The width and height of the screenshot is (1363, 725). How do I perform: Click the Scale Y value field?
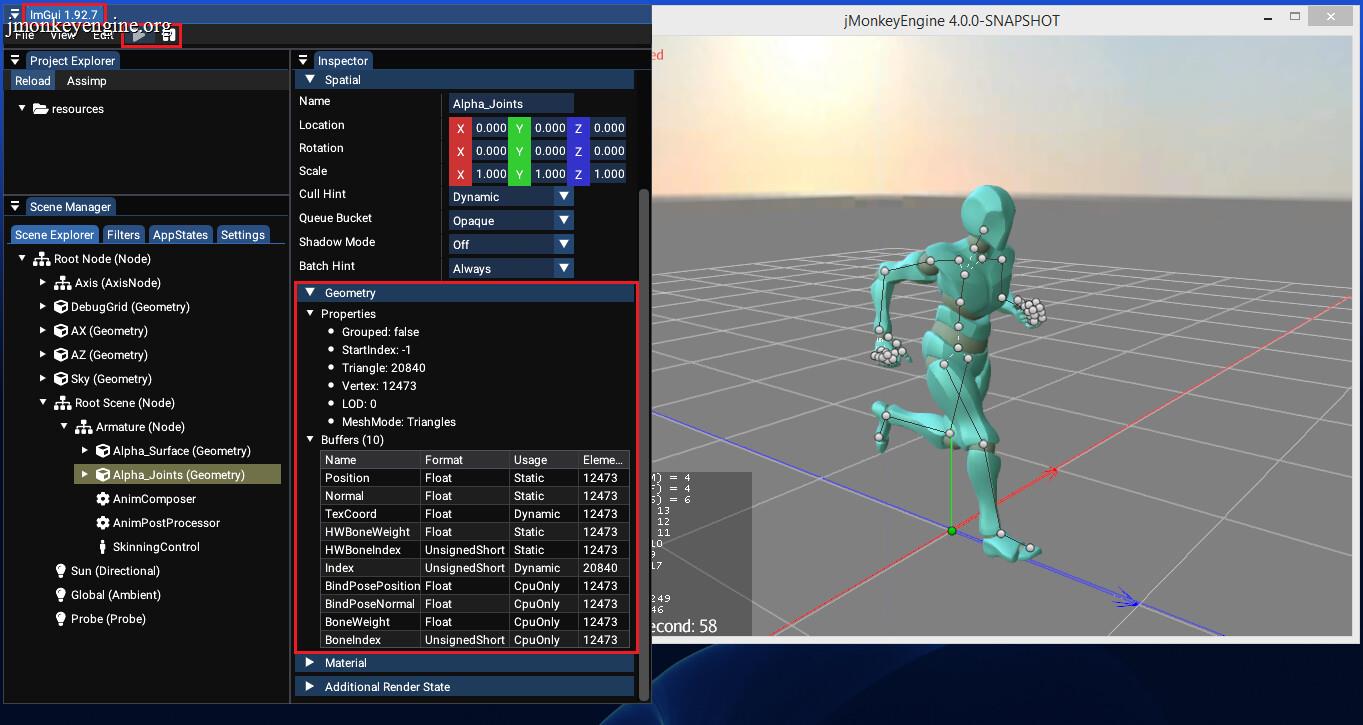pos(549,174)
